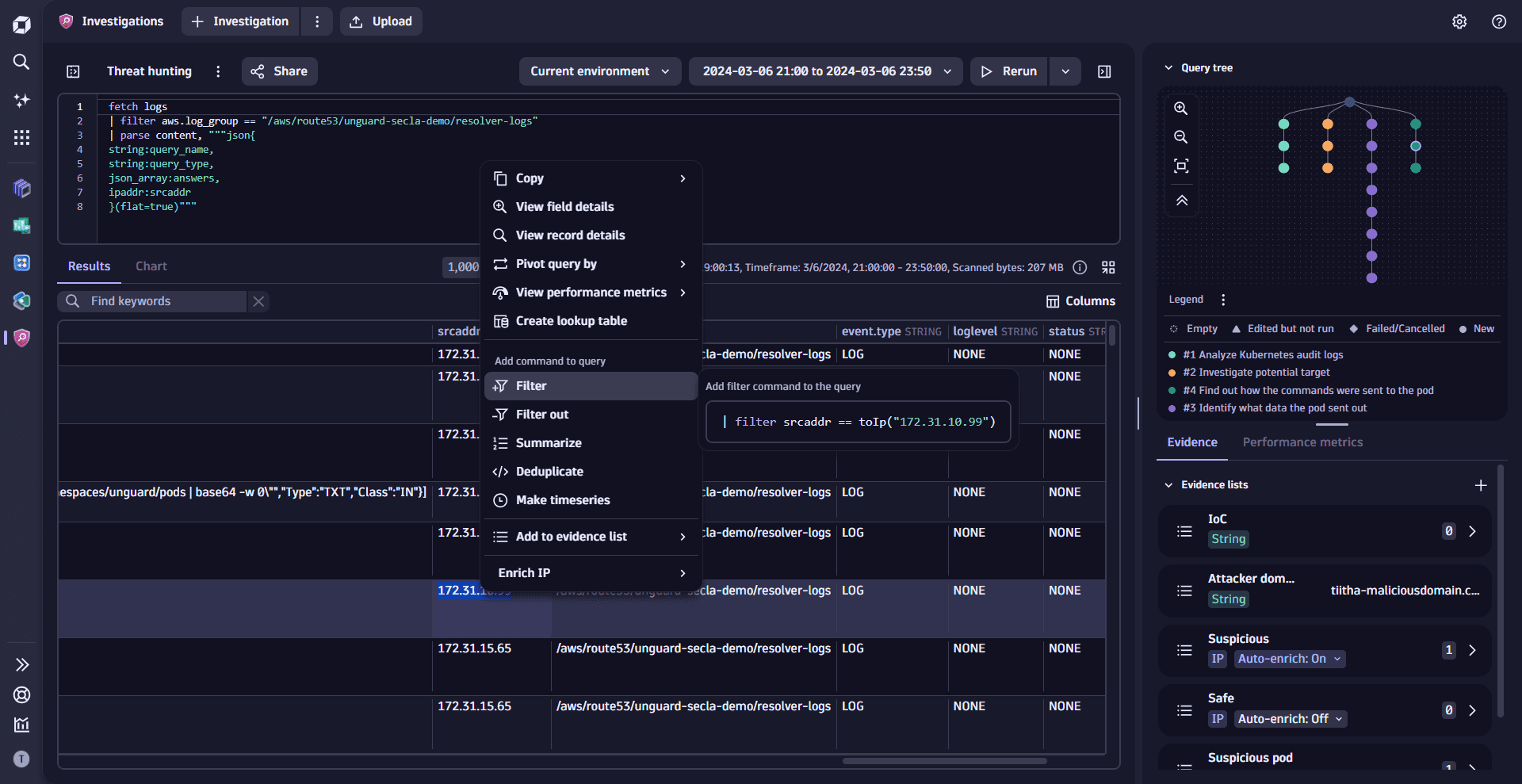The image size is (1522, 784).
Task: Toggle Auto-enrich for Safe IP list
Action: coord(1290,719)
